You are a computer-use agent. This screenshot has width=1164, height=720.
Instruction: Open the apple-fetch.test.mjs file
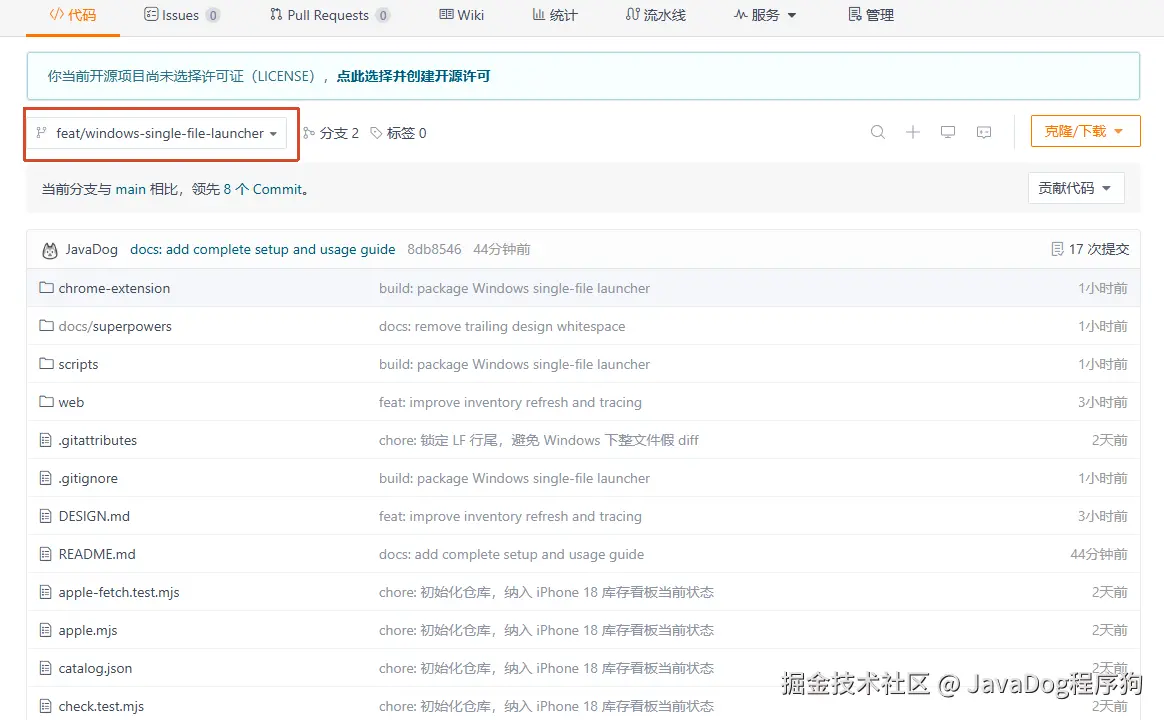[119, 592]
